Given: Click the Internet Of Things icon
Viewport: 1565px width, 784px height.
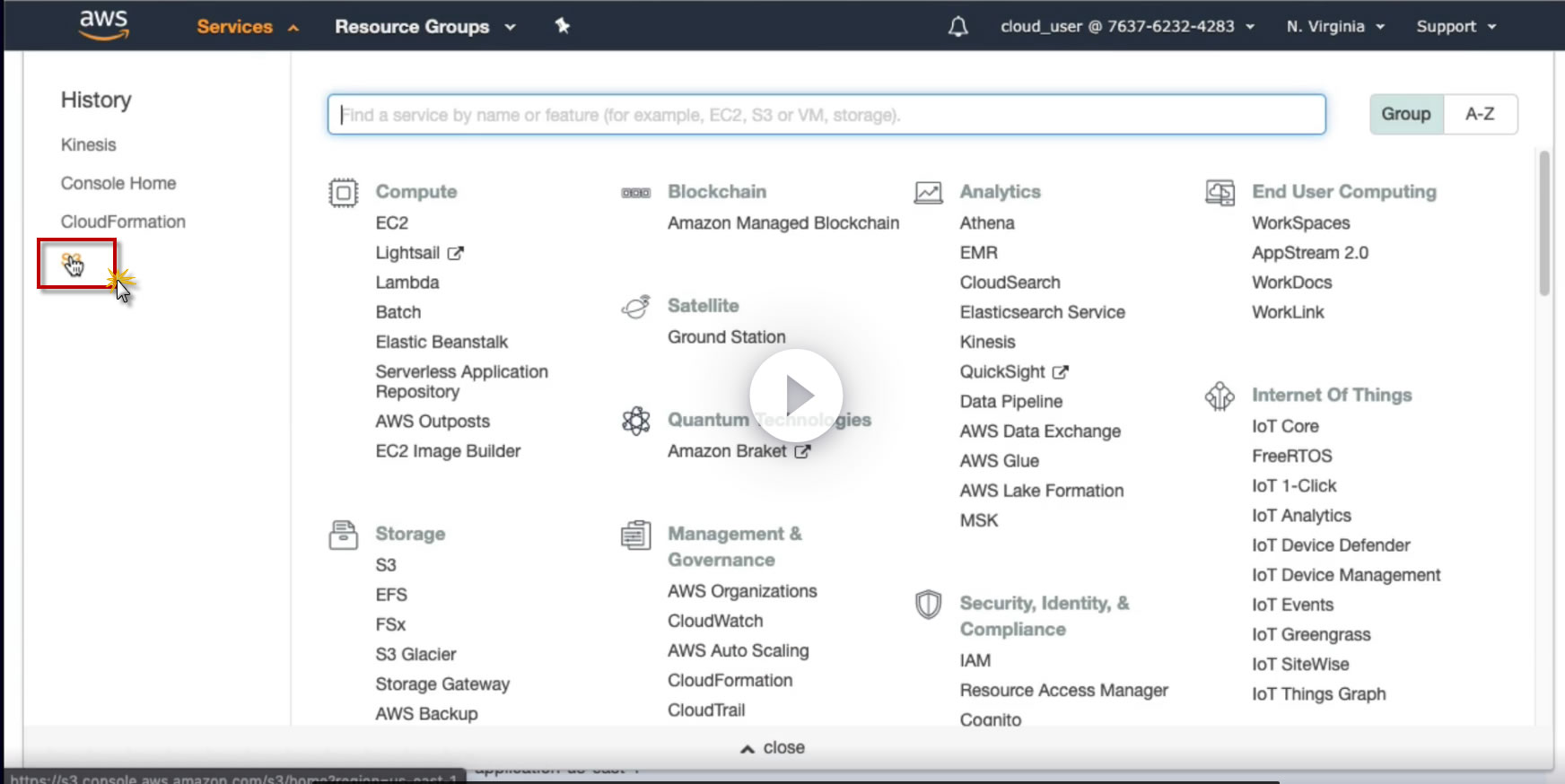Looking at the screenshot, I should [1220, 396].
